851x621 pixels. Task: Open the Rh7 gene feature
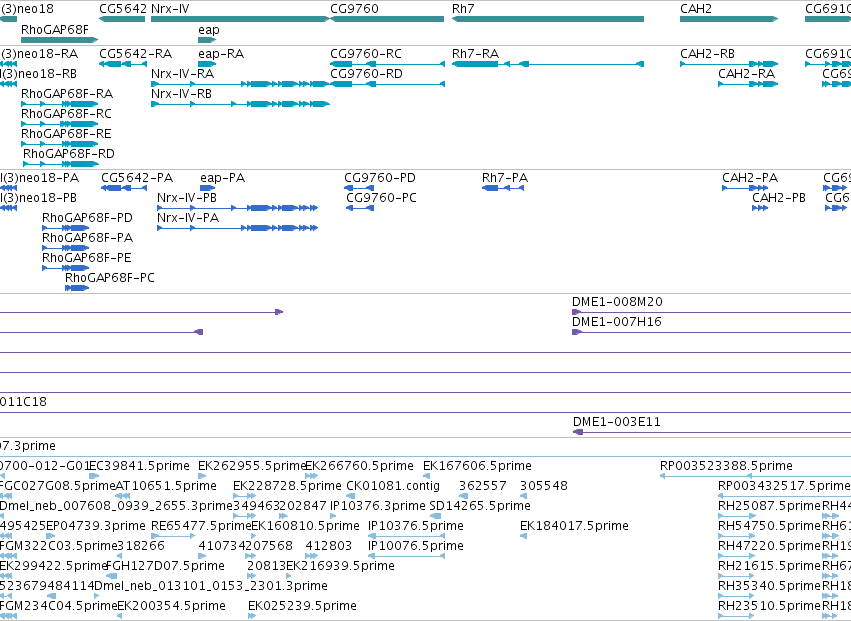[x=548, y=19]
